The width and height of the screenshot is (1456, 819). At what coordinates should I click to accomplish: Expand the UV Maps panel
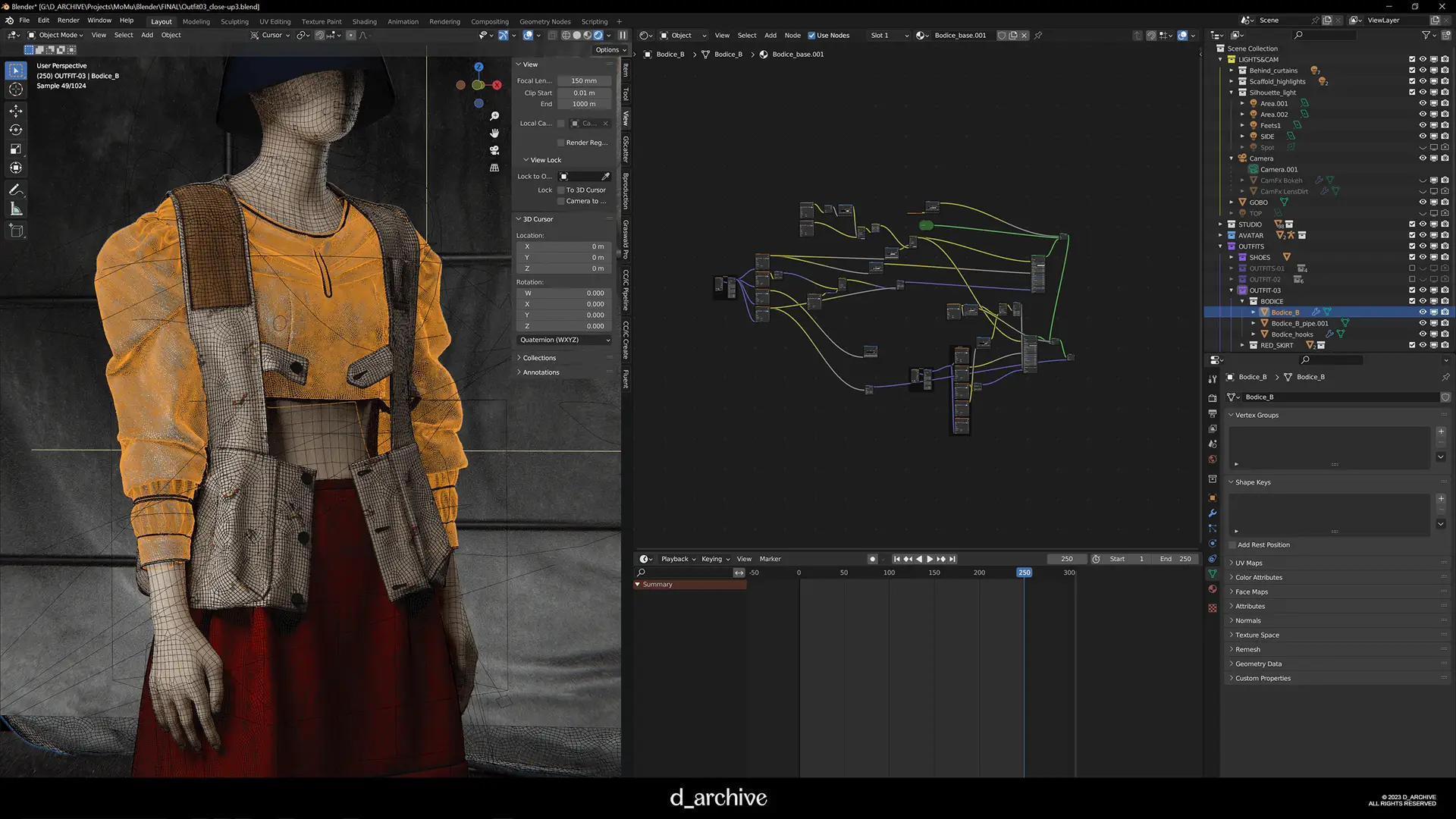1248,563
